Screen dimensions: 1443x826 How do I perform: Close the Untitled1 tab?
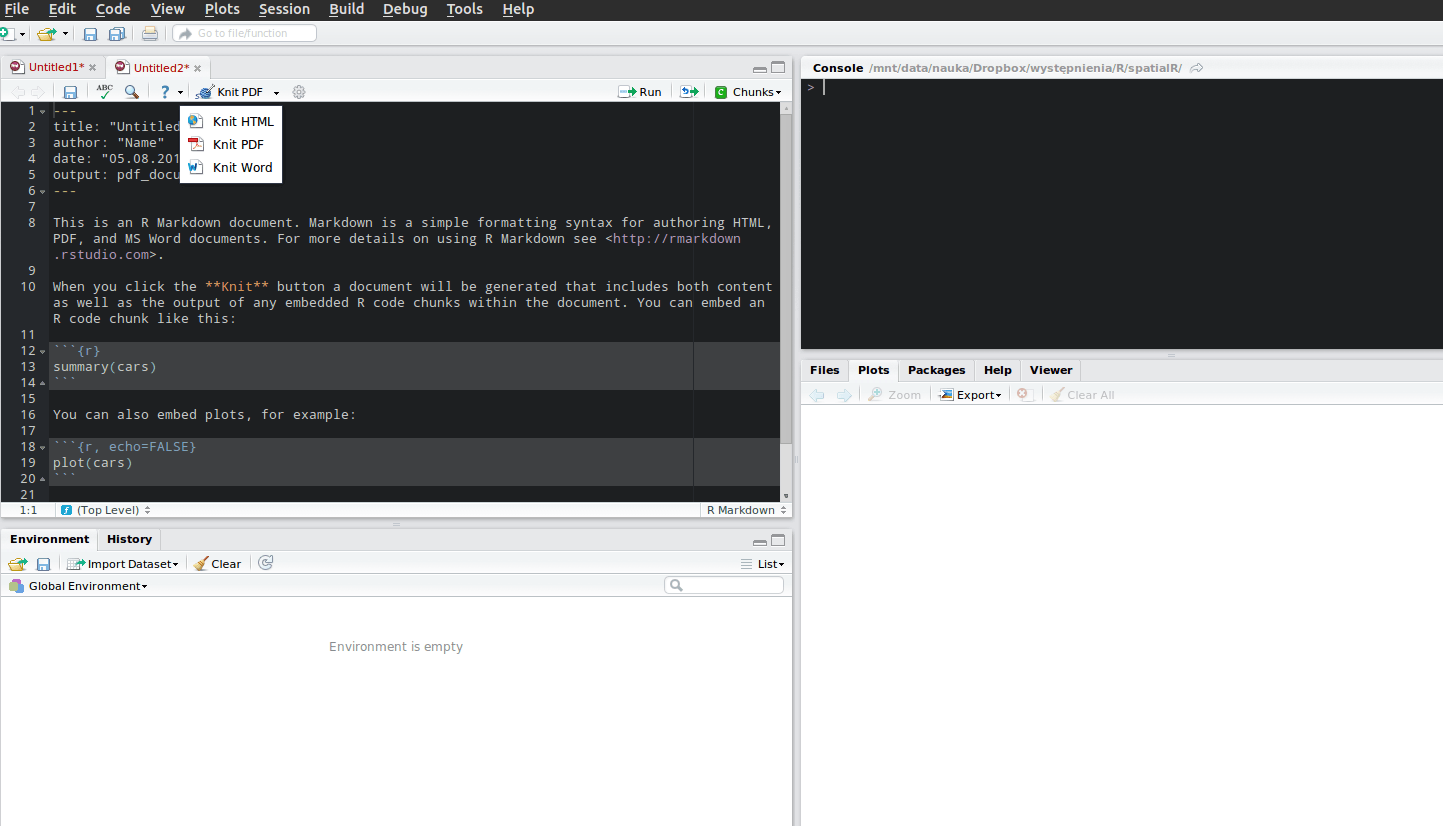click(93, 68)
